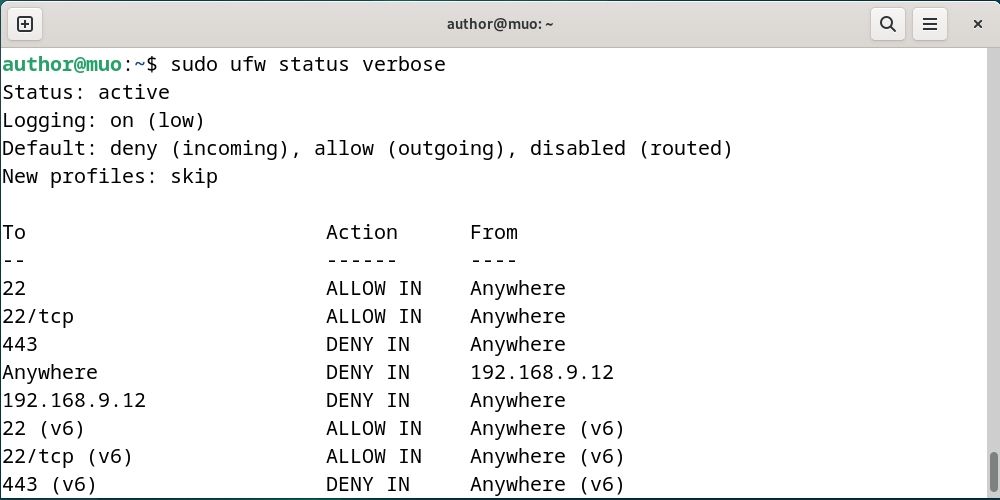Viewport: 1000px width, 500px height.
Task: Click the 'sudo ufw status verbose' command
Action: point(308,65)
